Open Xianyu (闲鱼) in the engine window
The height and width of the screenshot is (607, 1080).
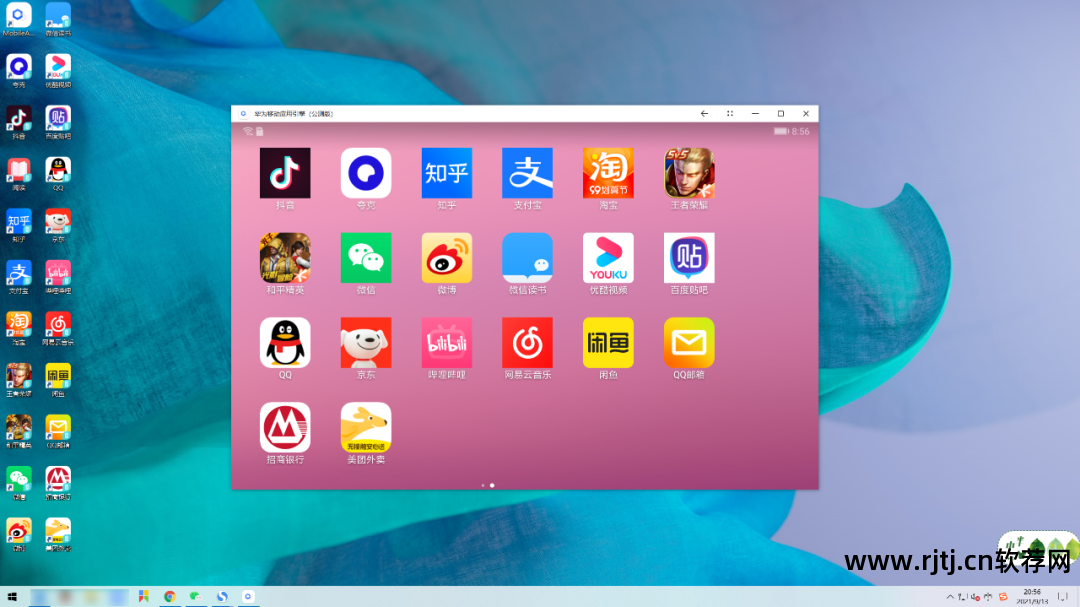coord(608,342)
